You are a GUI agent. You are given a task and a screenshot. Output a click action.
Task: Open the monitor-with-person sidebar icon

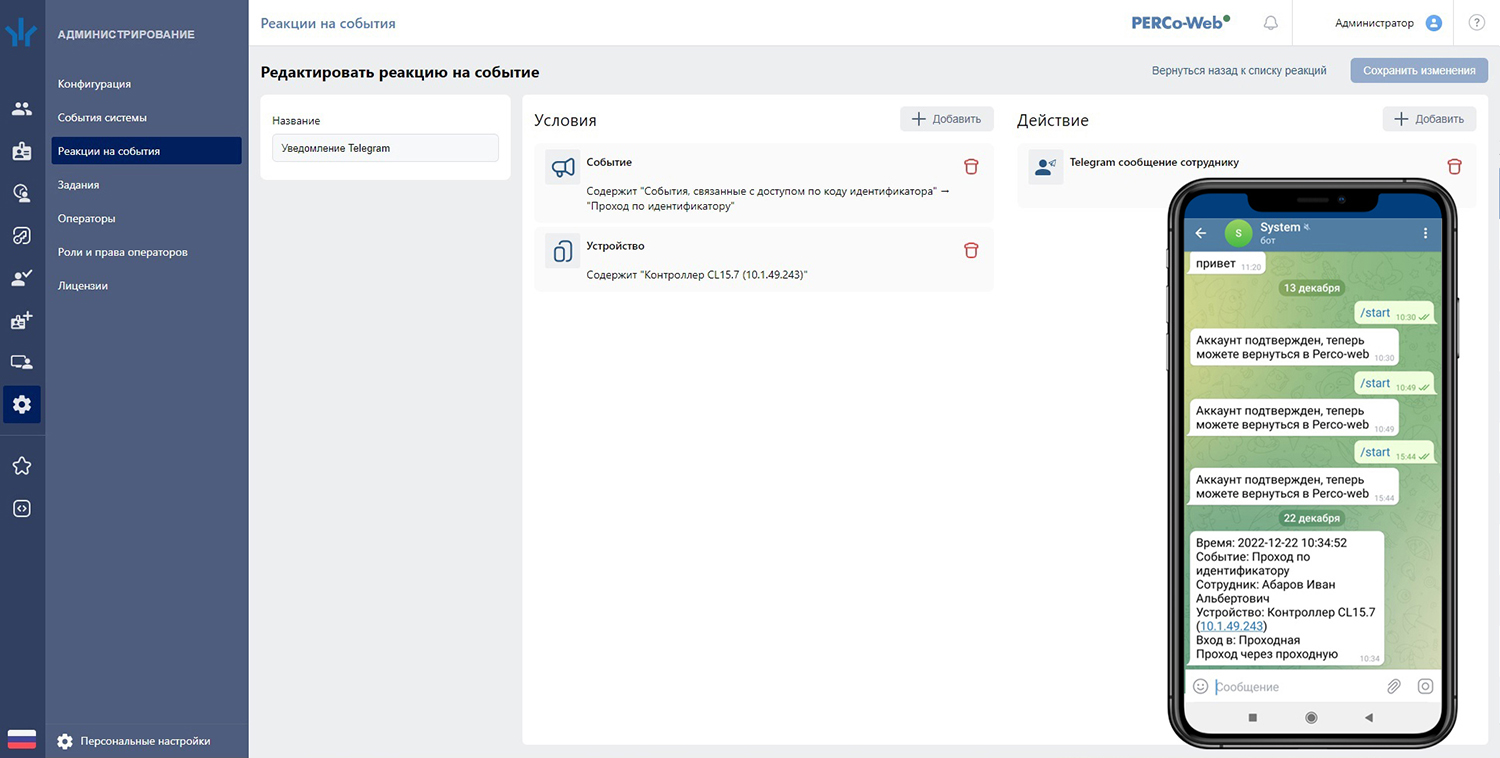tap(22, 362)
